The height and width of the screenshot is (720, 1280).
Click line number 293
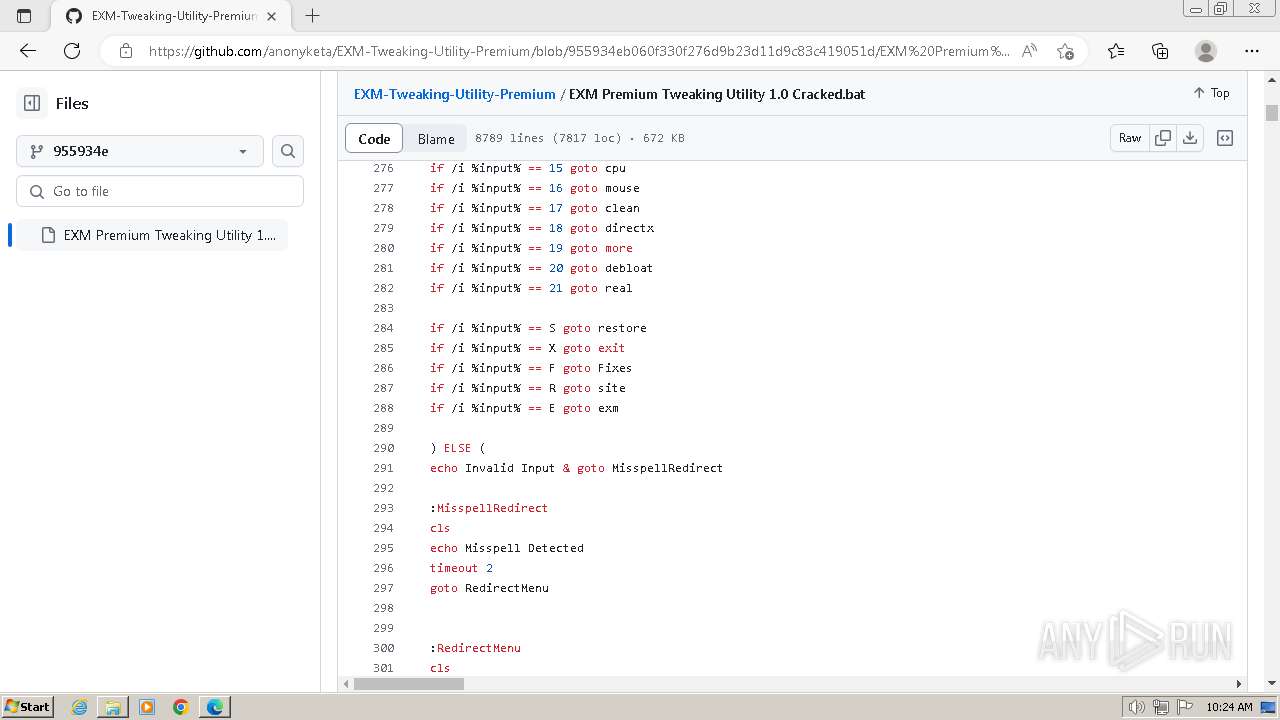point(383,508)
